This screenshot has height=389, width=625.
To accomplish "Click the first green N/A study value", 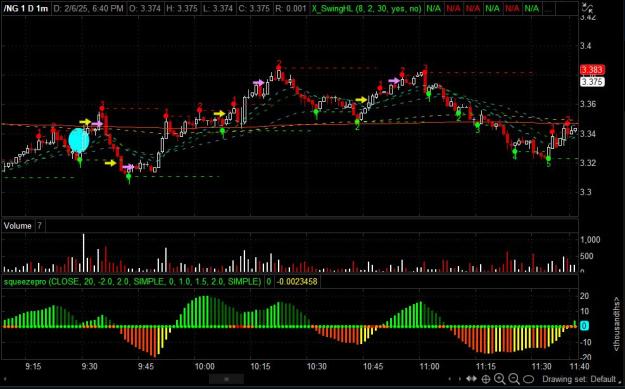I will pyautogui.click(x=434, y=8).
